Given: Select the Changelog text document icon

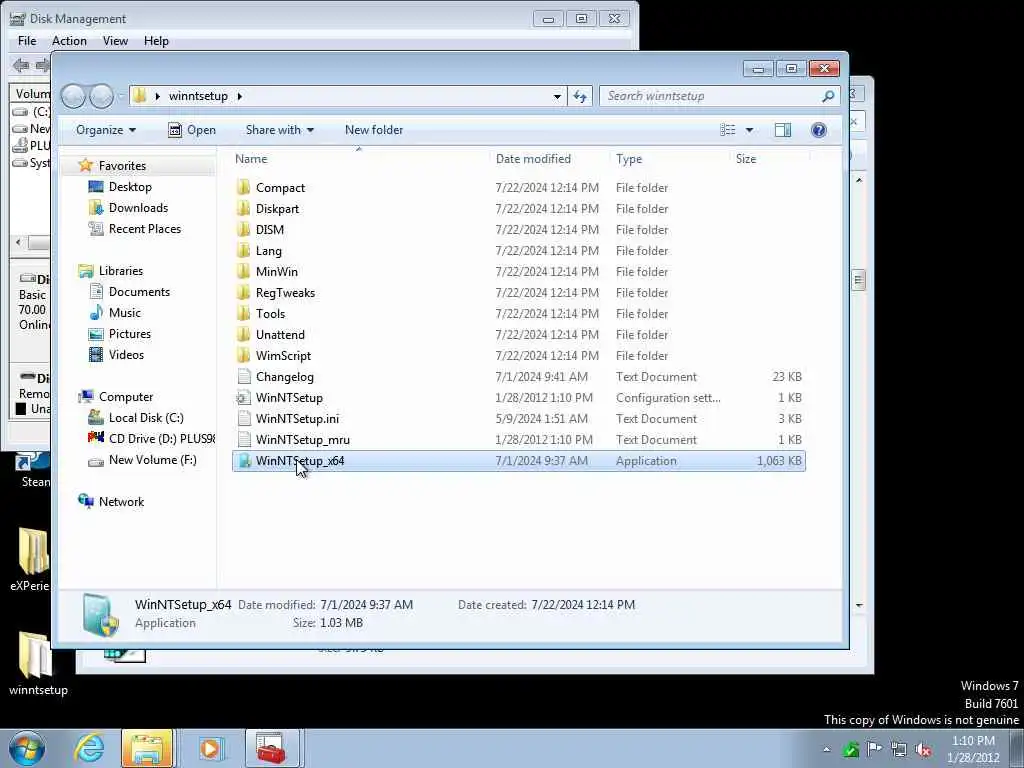Looking at the screenshot, I should click(244, 376).
